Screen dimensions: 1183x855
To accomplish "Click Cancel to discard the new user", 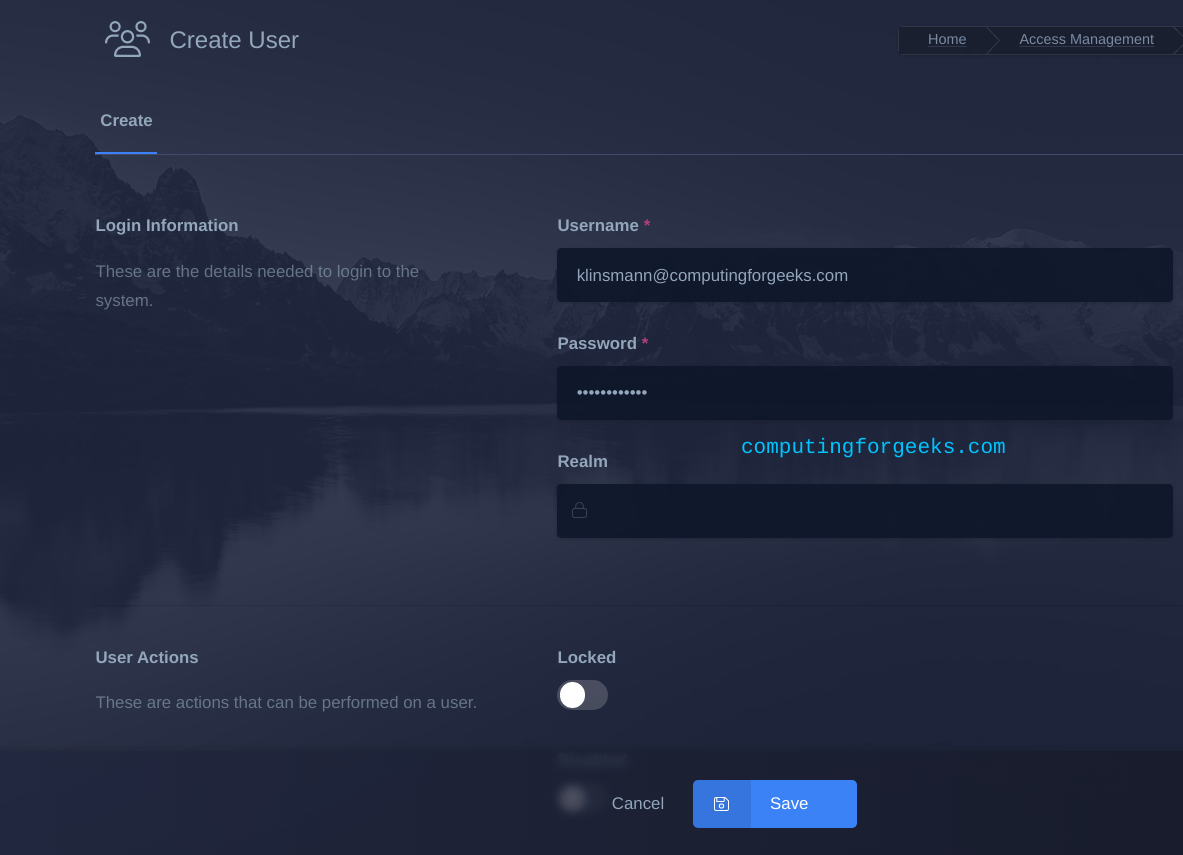I will [637, 803].
